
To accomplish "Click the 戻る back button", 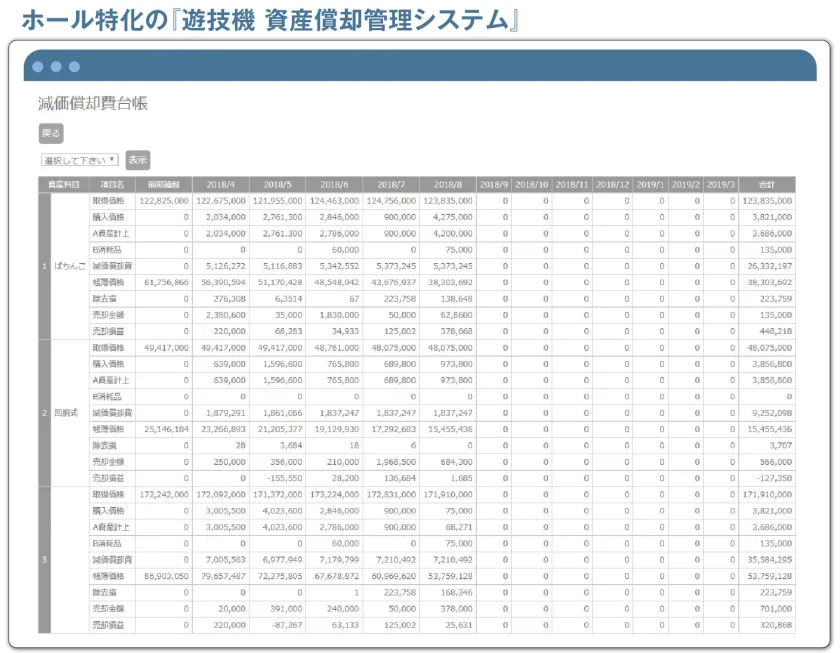I will 51,133.
